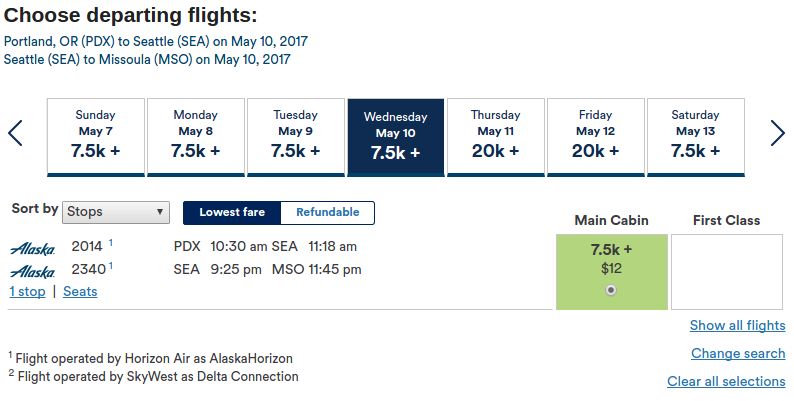Open the Sort by Stops dropdown
The width and height of the screenshot is (794, 401).
pos(116,212)
